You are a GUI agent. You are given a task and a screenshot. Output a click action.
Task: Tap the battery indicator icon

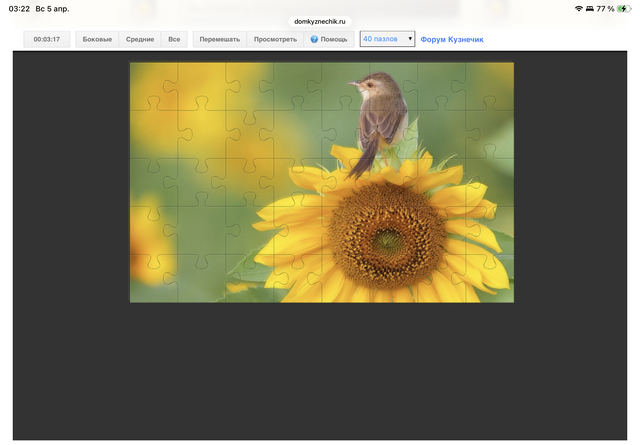coord(624,8)
